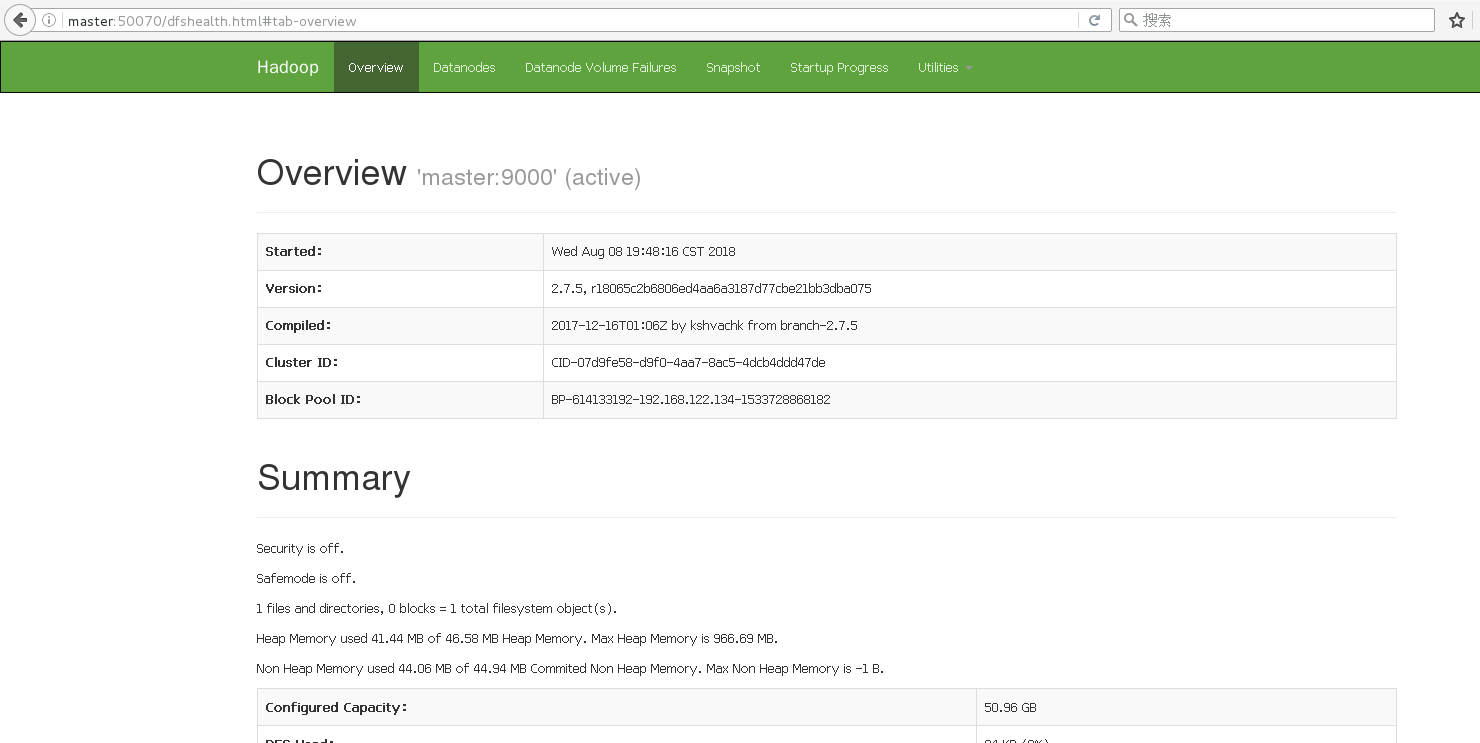Click the Block Pool ID value

tap(690, 400)
